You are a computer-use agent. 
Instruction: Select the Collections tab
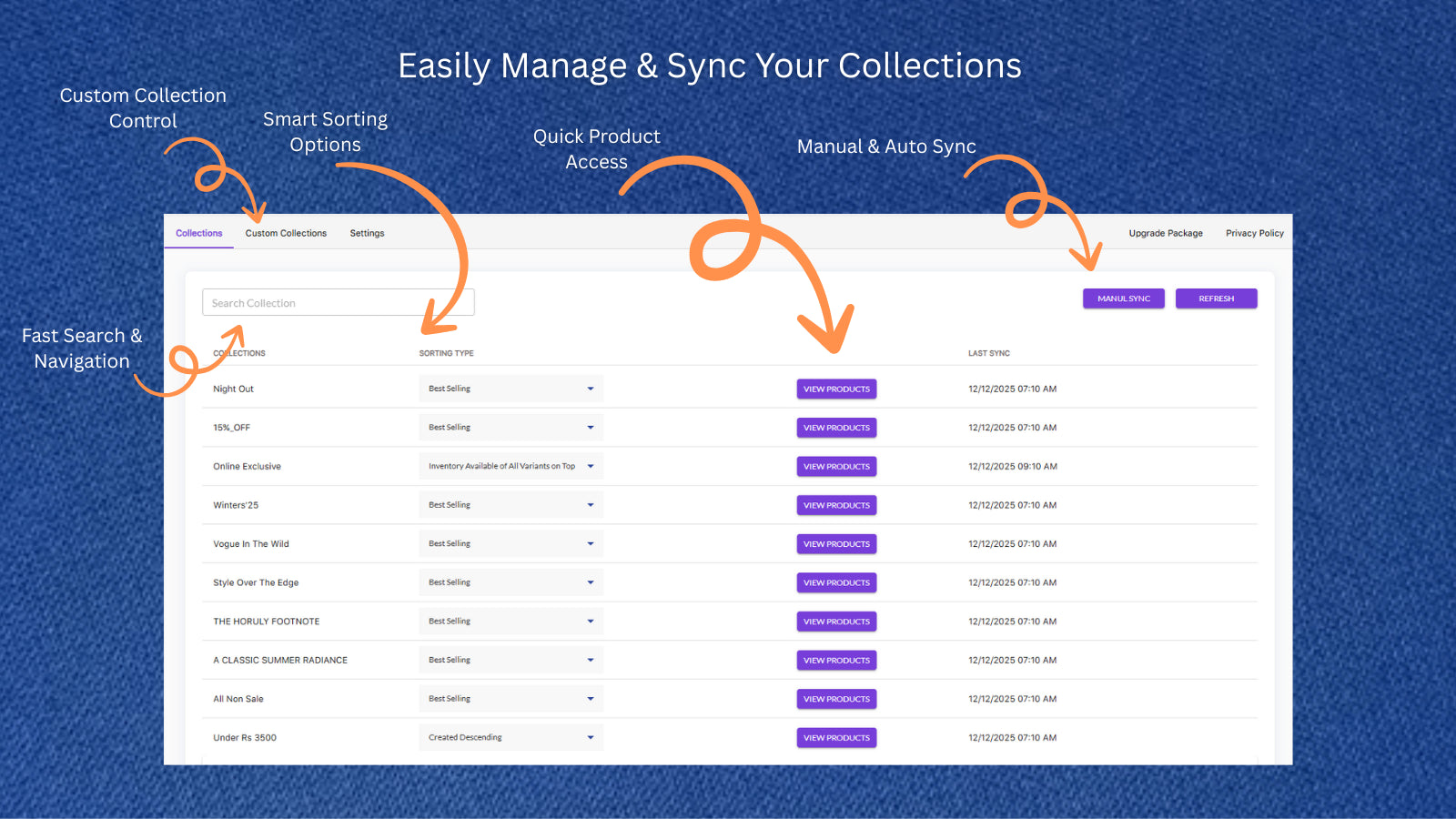[198, 233]
